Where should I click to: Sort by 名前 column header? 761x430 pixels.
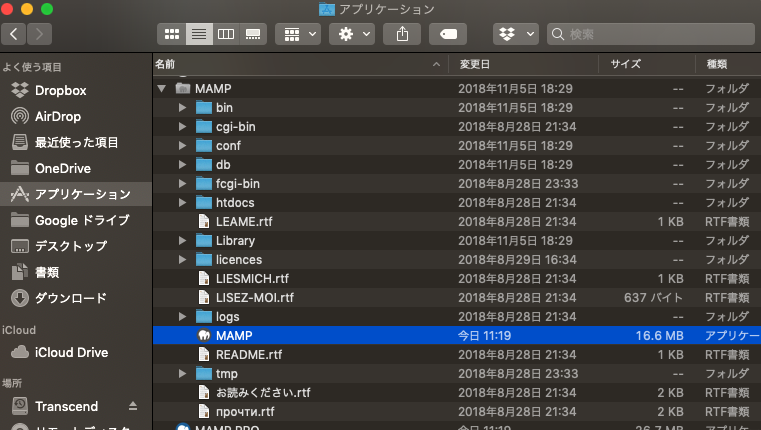click(299, 64)
